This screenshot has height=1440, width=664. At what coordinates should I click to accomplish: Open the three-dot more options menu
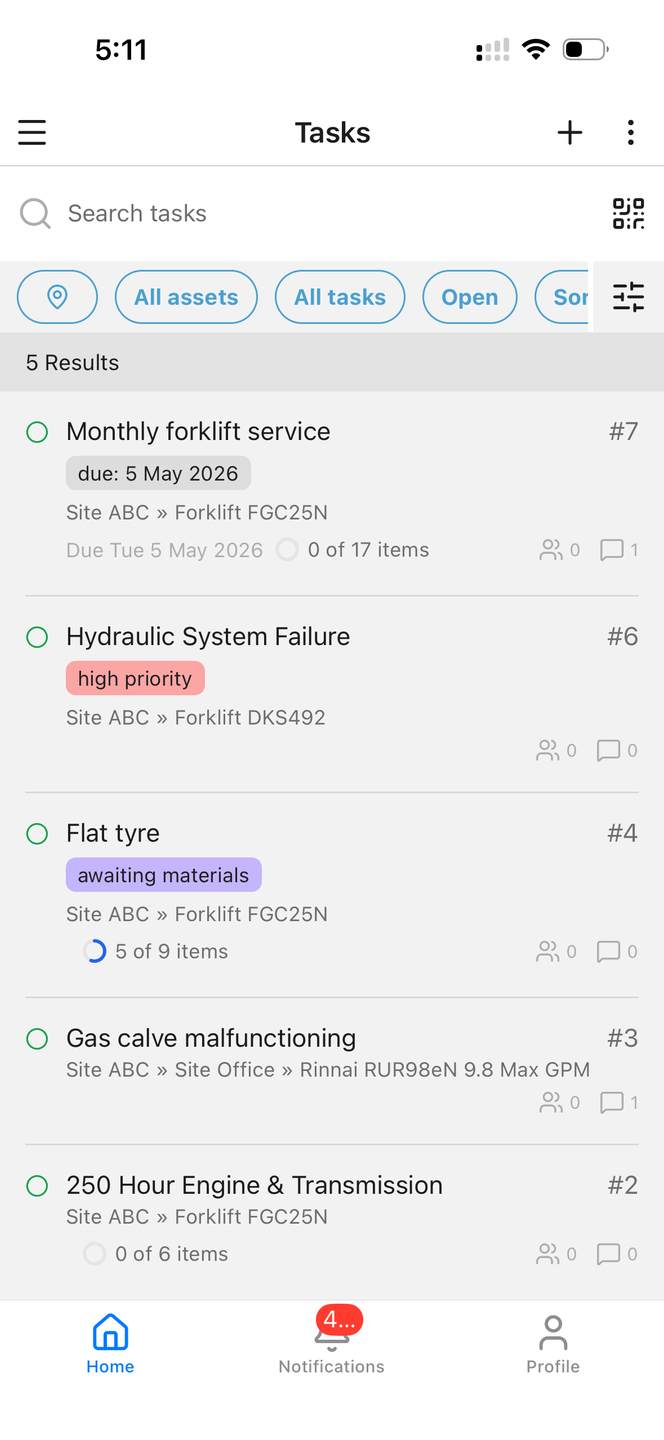pos(630,133)
